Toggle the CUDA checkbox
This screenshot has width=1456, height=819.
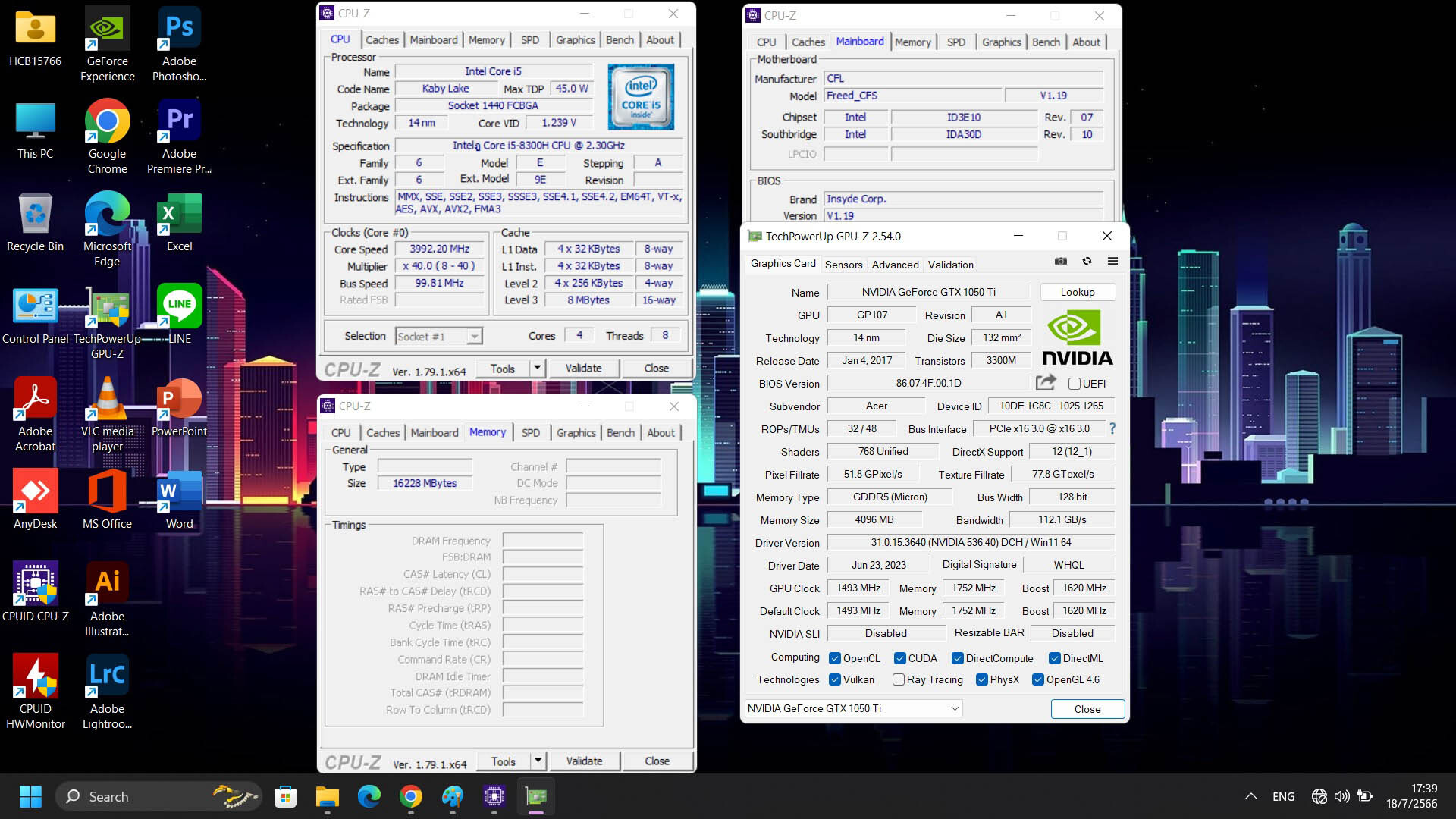click(900, 658)
